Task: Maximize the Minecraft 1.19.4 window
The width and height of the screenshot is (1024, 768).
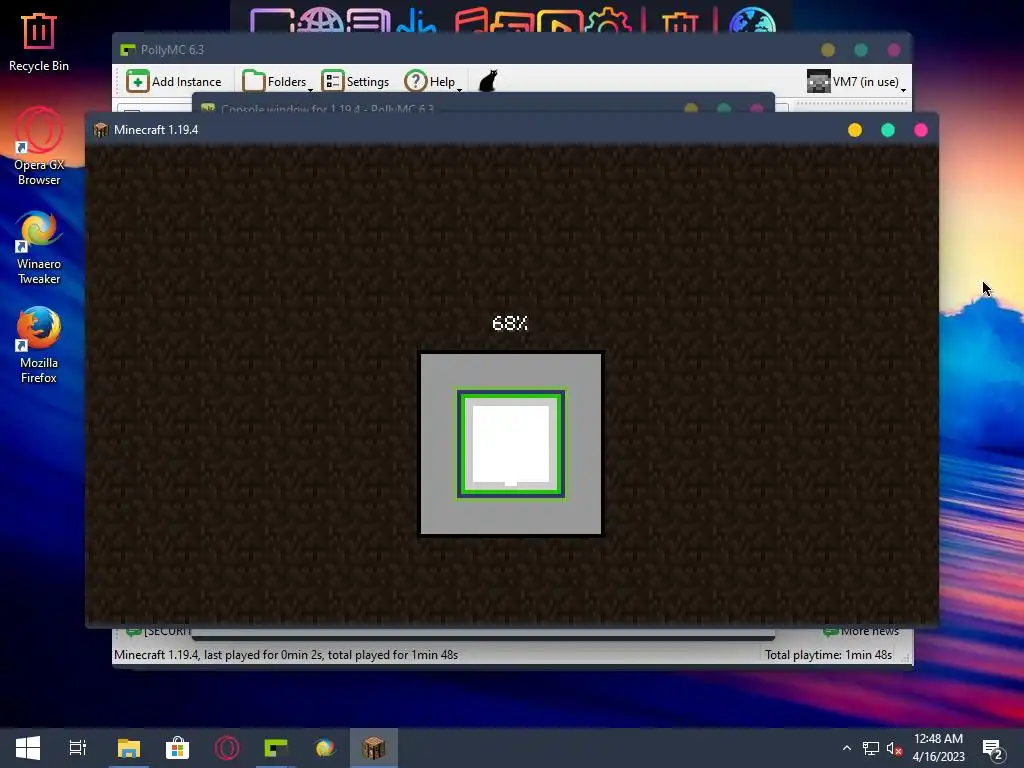Action: [888, 130]
